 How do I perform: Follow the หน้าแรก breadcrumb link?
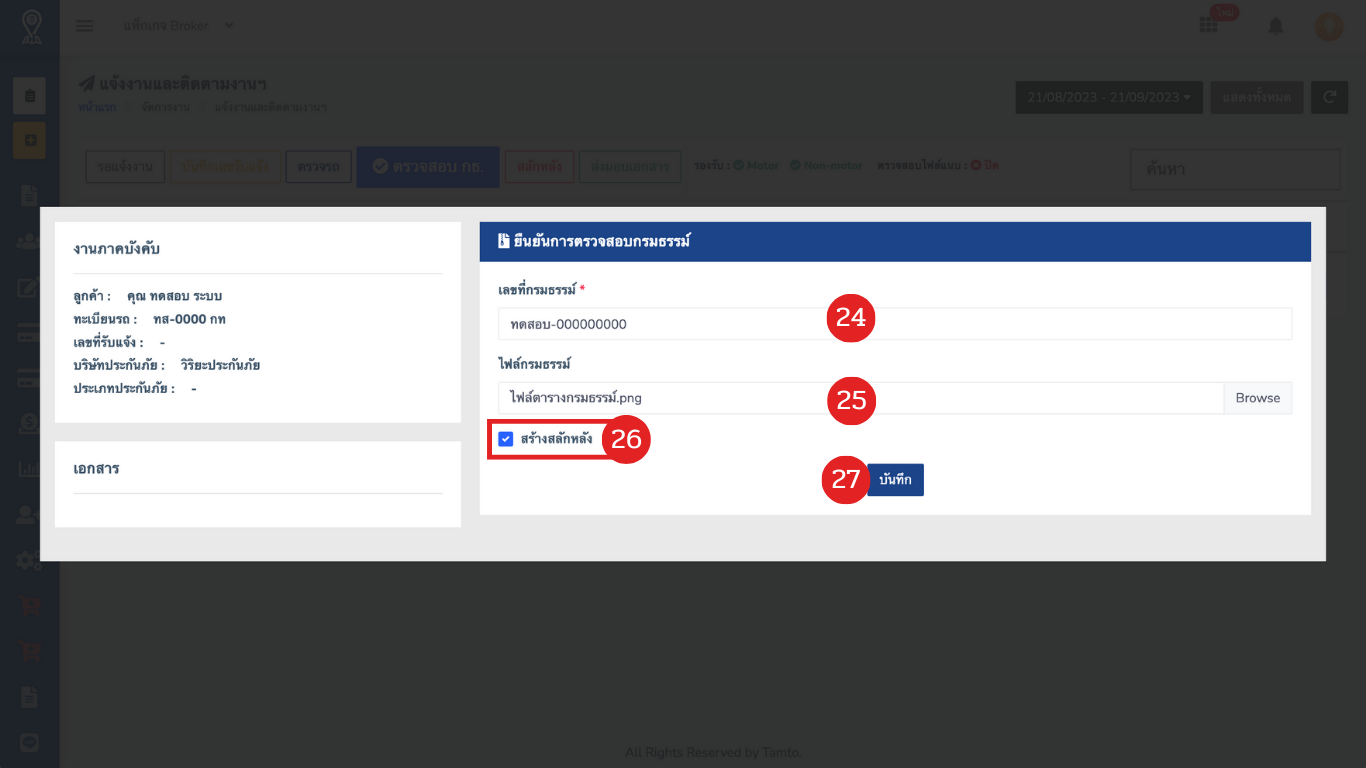(x=96, y=107)
